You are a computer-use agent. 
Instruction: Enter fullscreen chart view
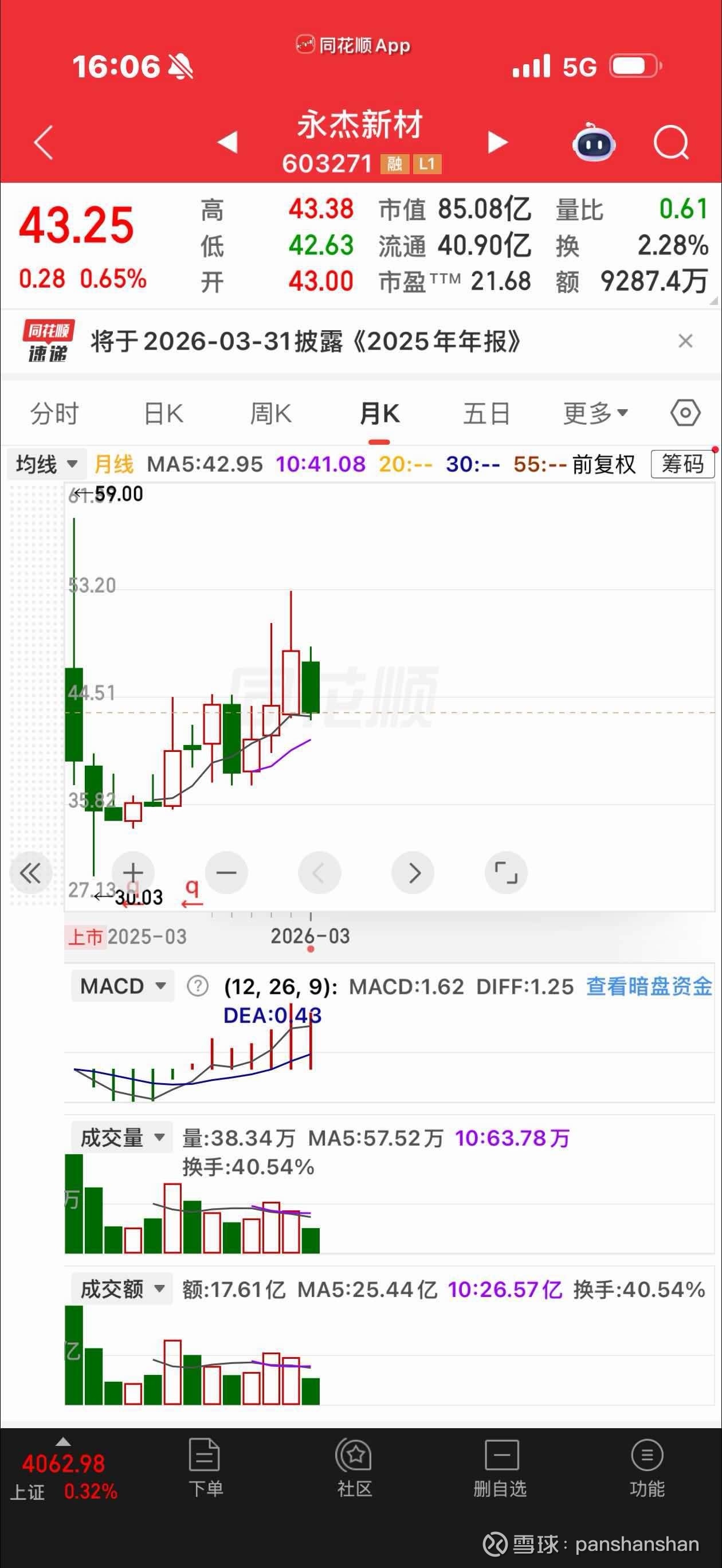tap(506, 873)
